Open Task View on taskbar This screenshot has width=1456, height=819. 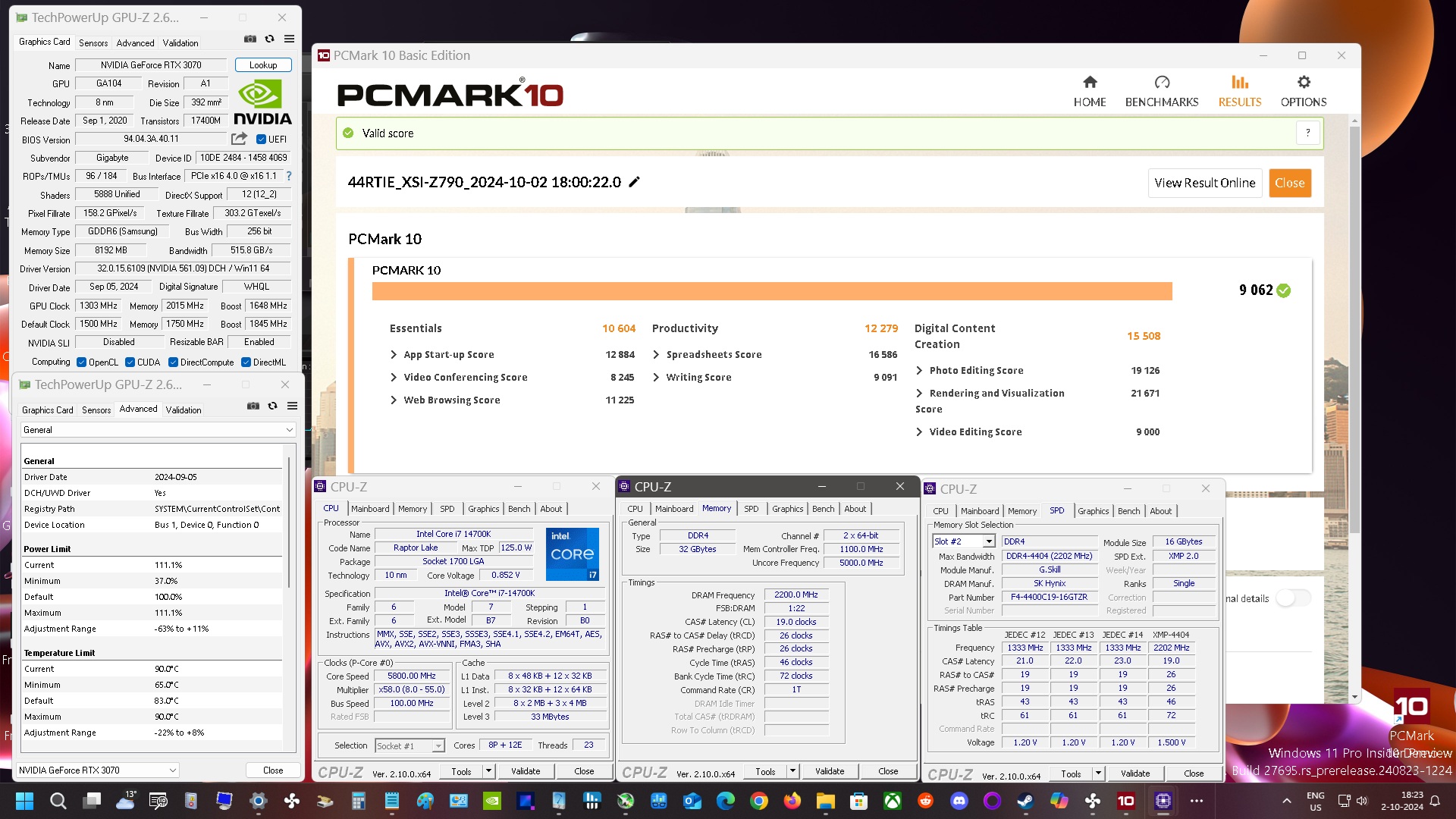[93, 801]
